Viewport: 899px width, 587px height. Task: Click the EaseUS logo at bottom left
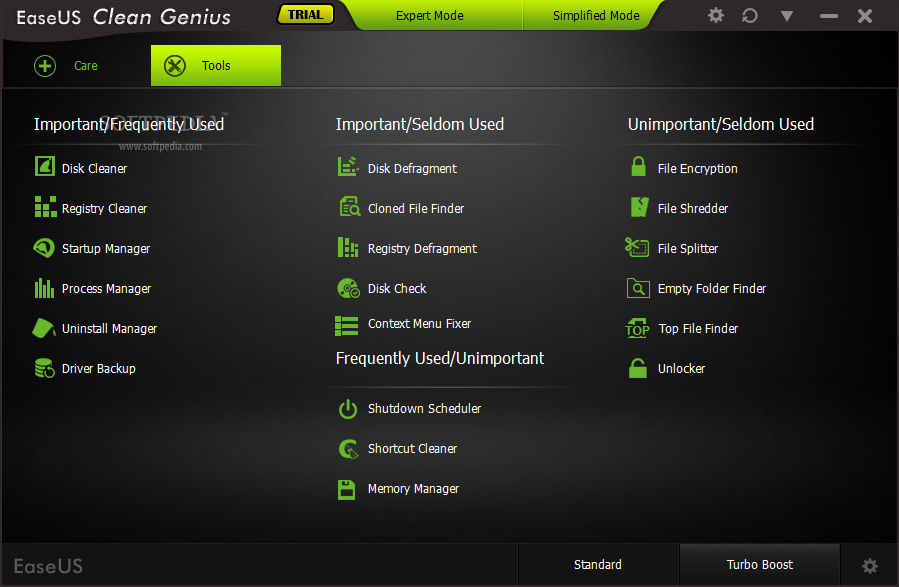point(48,566)
